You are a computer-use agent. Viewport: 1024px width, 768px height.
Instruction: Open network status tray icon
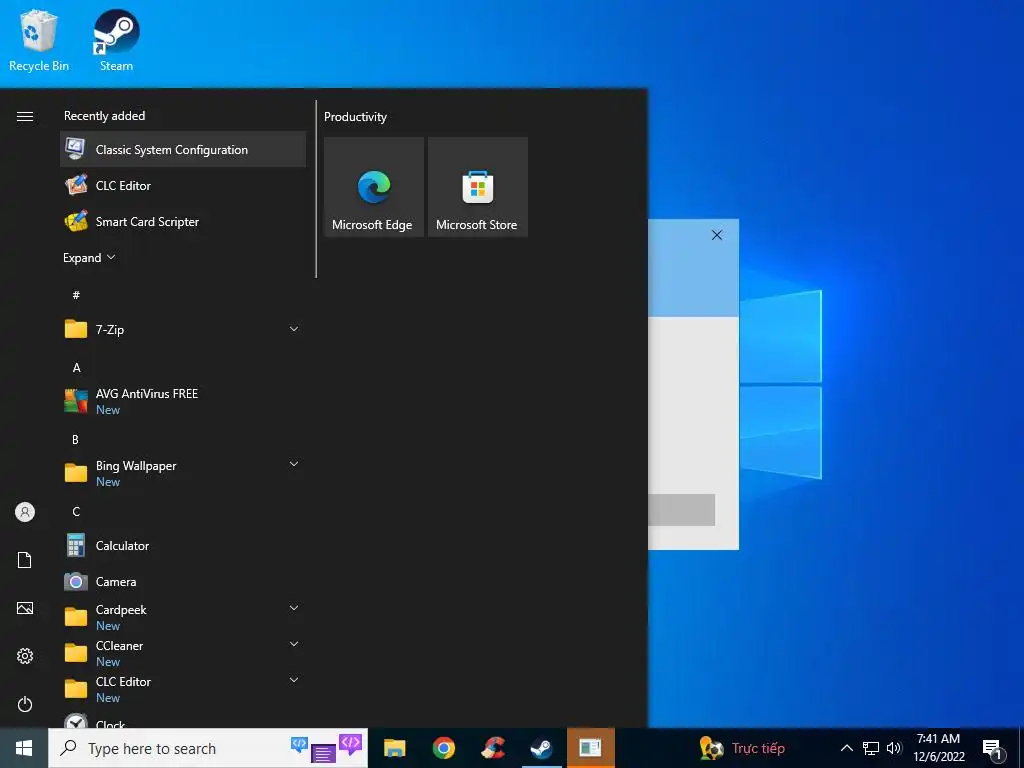point(871,748)
